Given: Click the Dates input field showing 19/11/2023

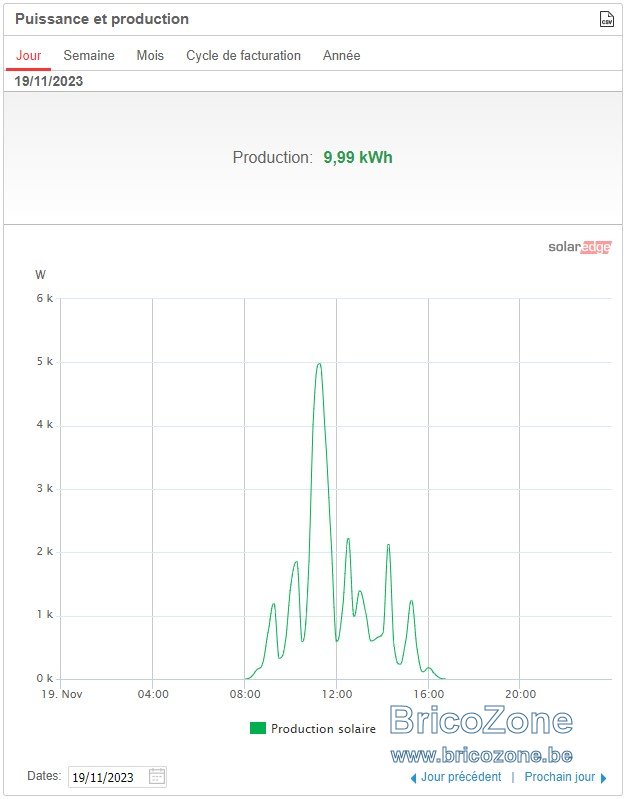Looking at the screenshot, I should click(x=117, y=777).
